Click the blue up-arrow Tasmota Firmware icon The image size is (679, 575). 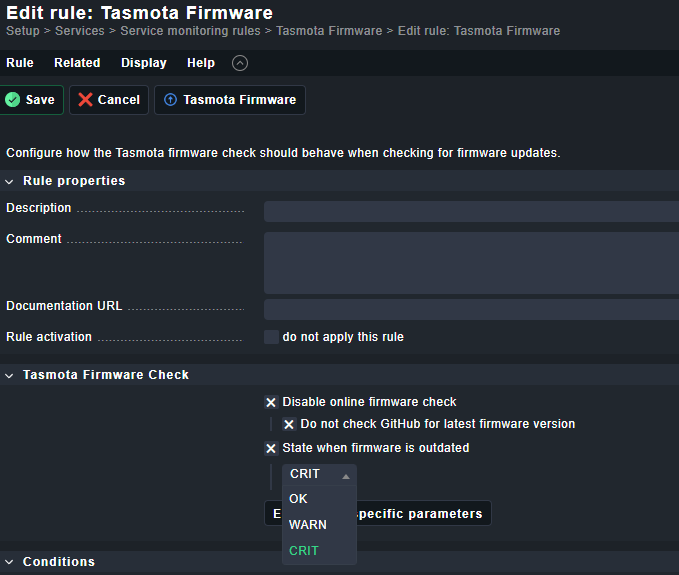tap(170, 100)
